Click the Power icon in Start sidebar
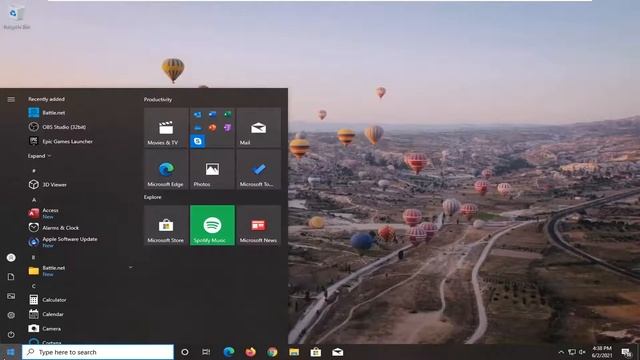The image size is (640, 360). pos(11,334)
